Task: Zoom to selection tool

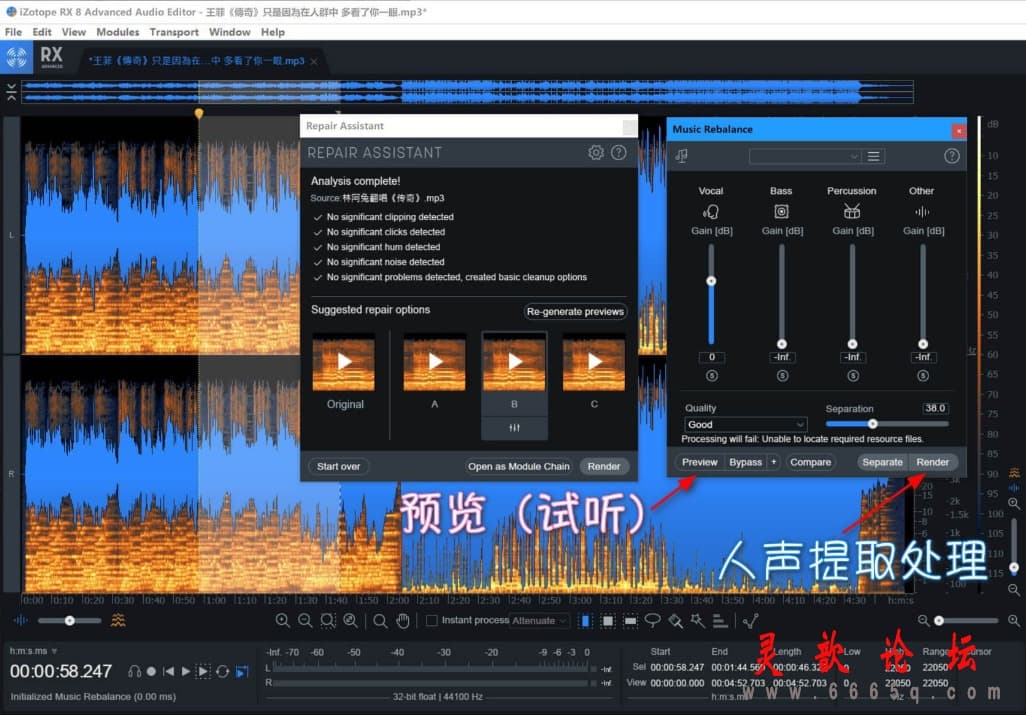Action: (328, 620)
